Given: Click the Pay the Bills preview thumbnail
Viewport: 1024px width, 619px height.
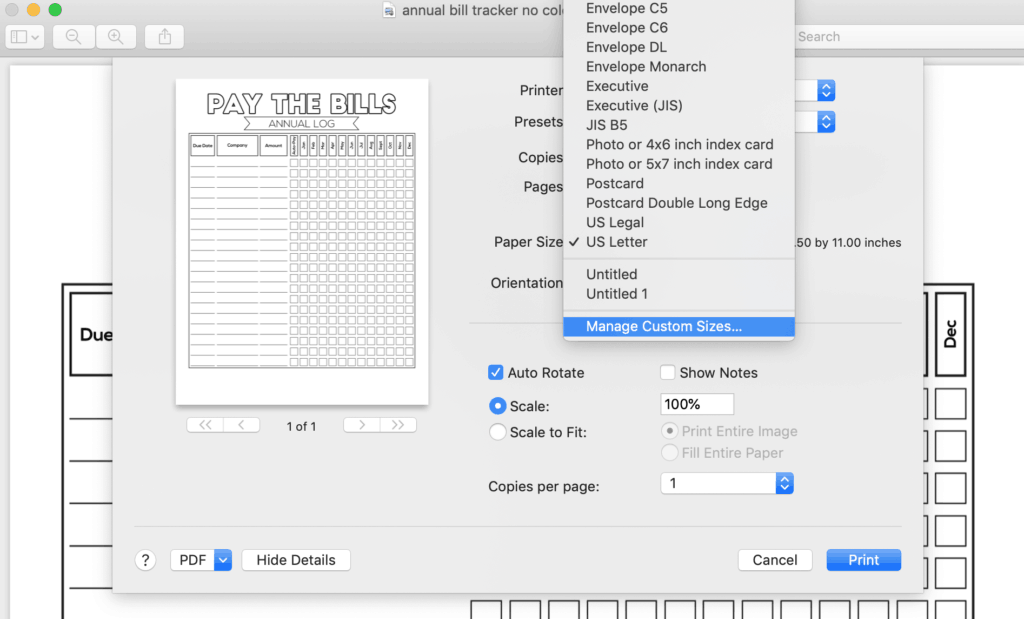Looking at the screenshot, I should click(x=302, y=242).
